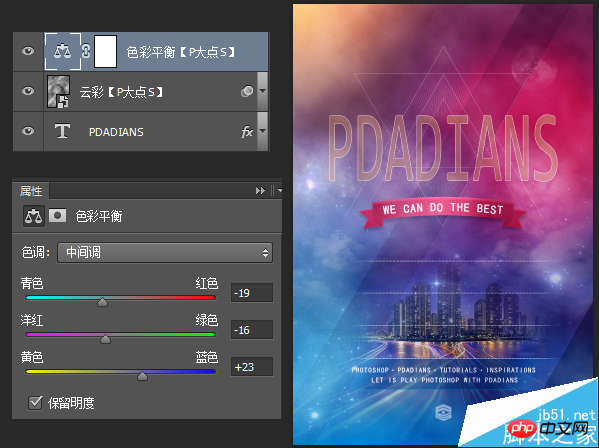Viewport: 599px width, 448px height.
Task: Hide the 色彩平衡 adjustment layer
Action: point(28,51)
